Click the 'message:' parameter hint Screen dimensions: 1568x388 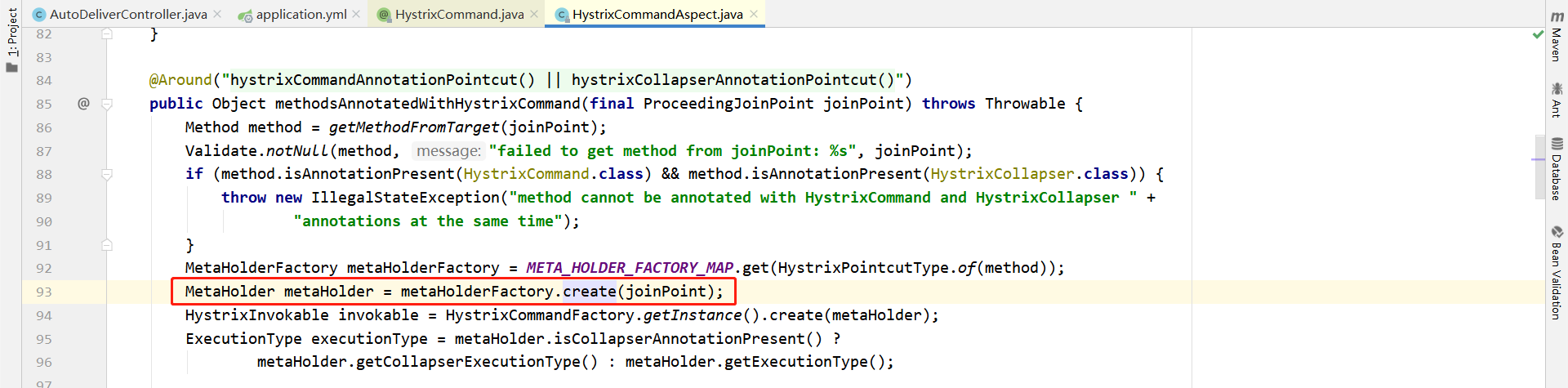(448, 151)
